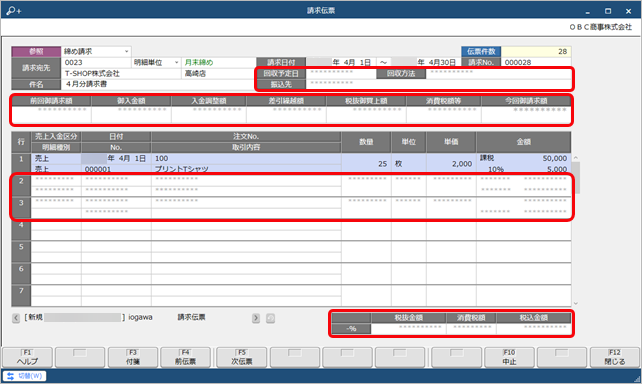Click the F3 付箋 button
Screen dimensions: 642x384
point(133,357)
